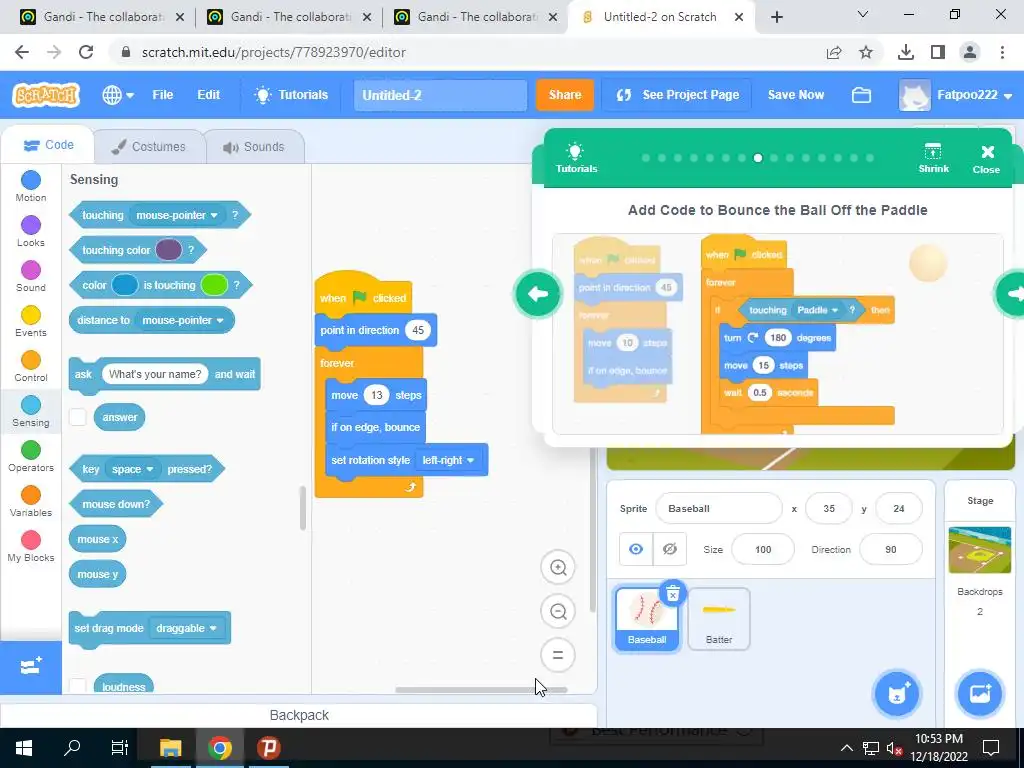This screenshot has width=1024, height=768.
Task: Open Fatpoo222 account menu
Action: [x=956, y=95]
